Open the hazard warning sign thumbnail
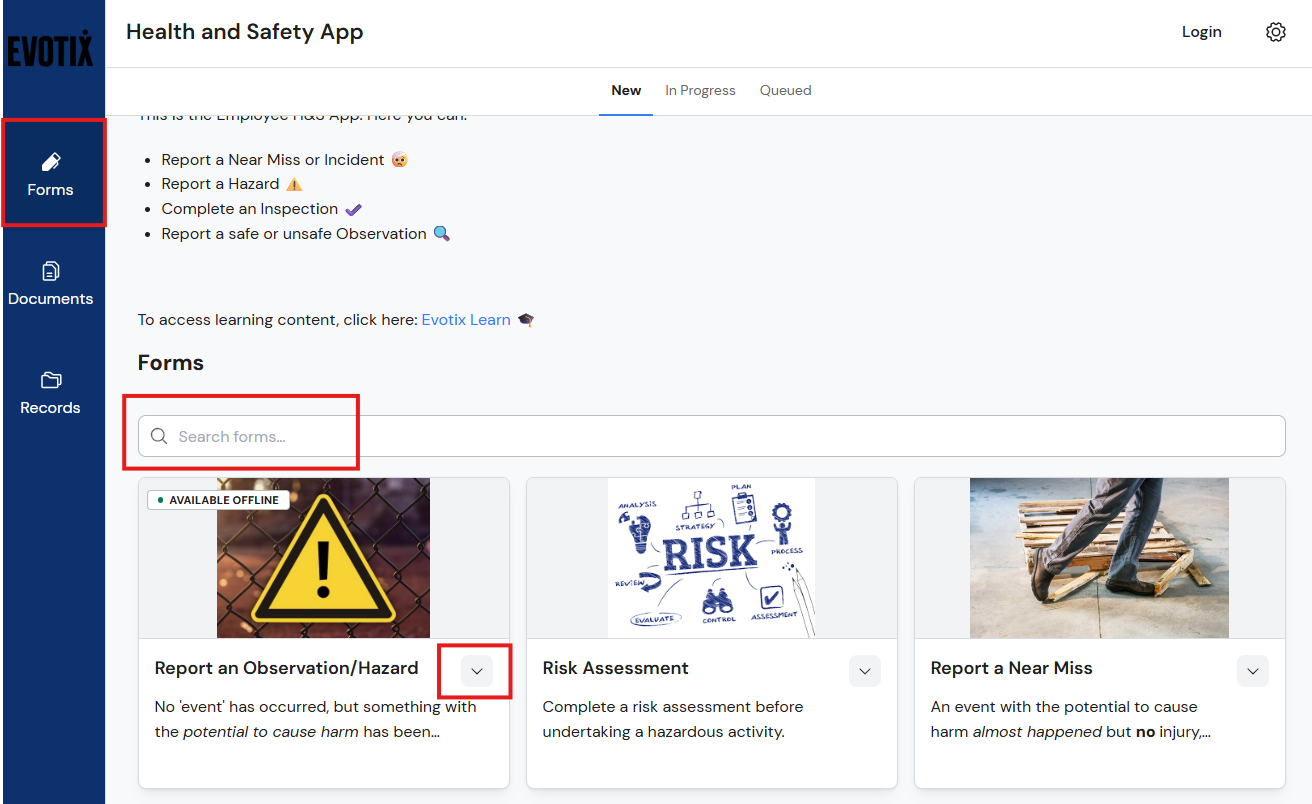 click(x=323, y=558)
